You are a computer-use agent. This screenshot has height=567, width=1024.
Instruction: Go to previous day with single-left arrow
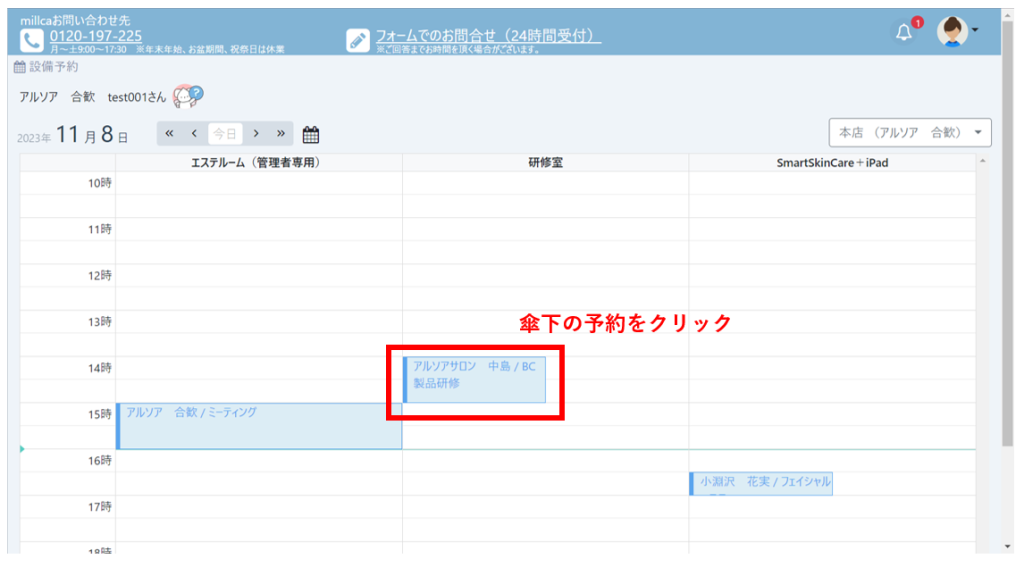click(x=194, y=134)
